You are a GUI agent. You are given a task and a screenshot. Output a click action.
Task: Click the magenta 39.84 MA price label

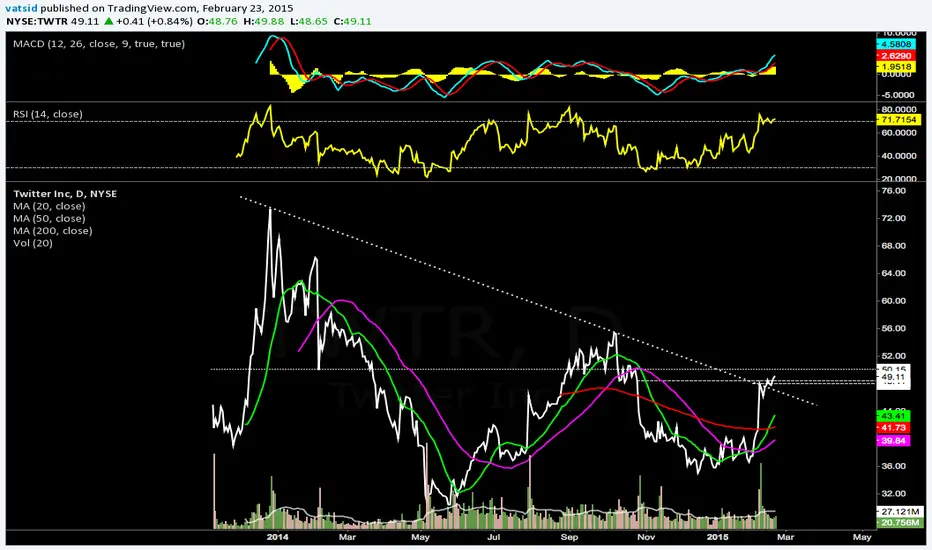893,441
